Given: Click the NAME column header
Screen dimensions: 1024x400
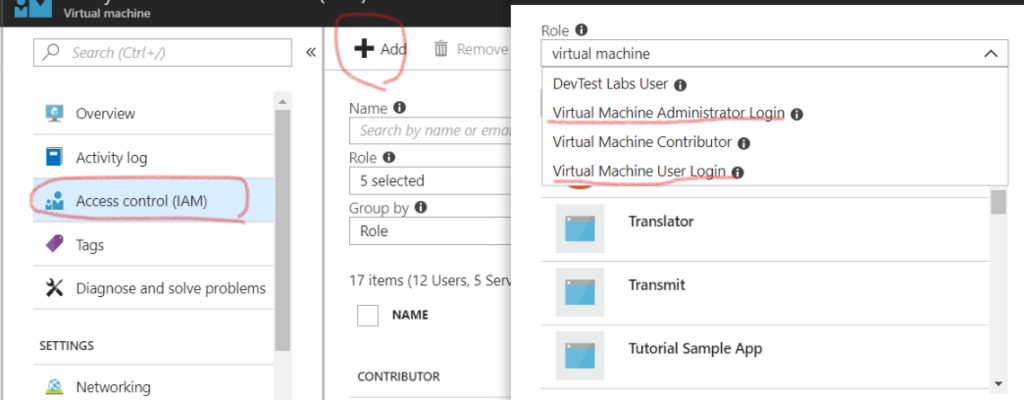Looking at the screenshot, I should [x=410, y=315].
